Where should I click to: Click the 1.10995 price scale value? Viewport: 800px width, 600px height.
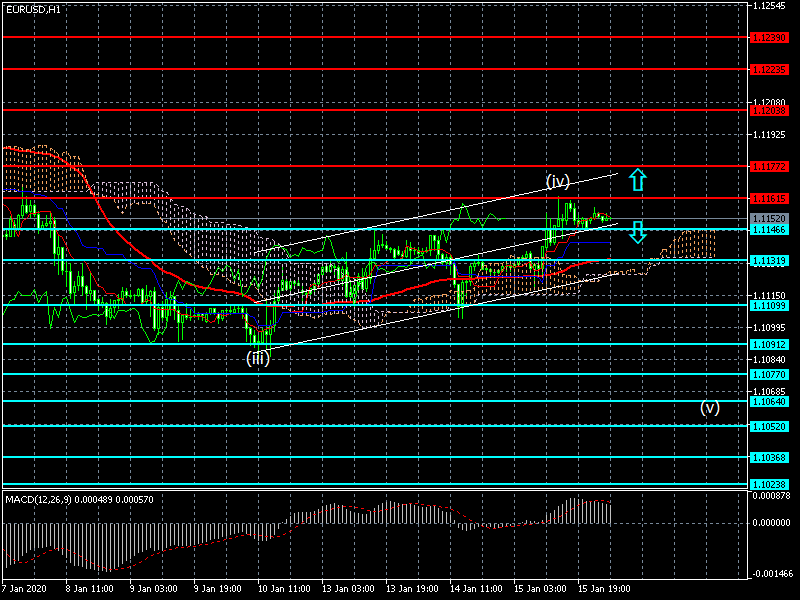(x=769, y=328)
